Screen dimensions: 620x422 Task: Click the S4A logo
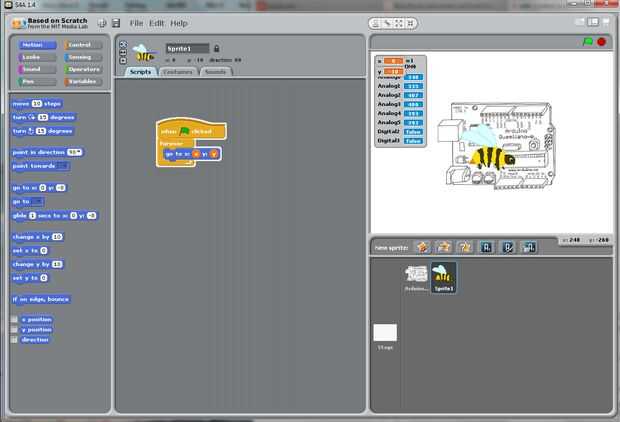pyautogui.click(x=18, y=23)
